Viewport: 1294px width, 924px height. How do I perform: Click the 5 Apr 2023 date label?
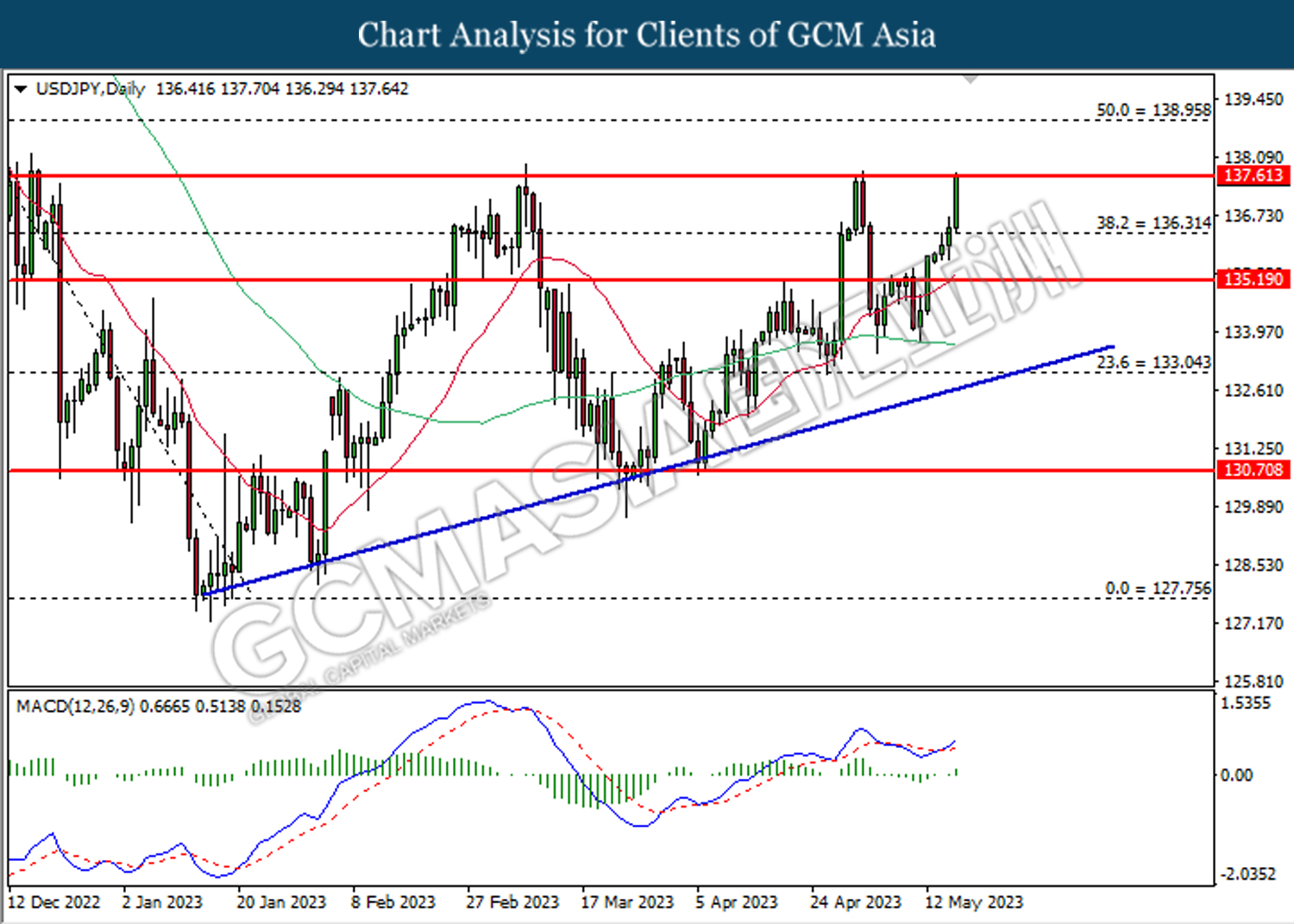(x=737, y=902)
